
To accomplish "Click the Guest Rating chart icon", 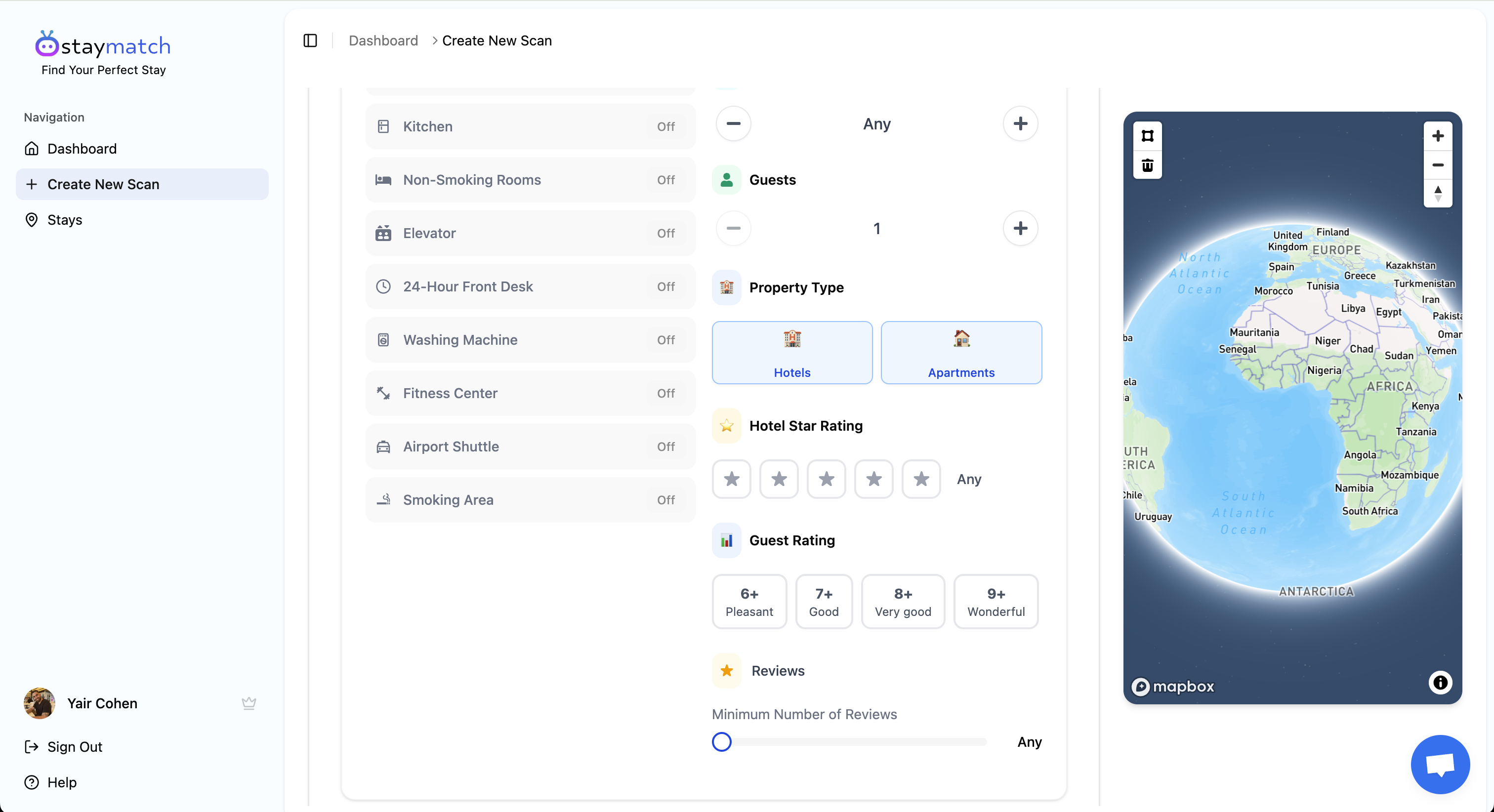I will [x=726, y=540].
